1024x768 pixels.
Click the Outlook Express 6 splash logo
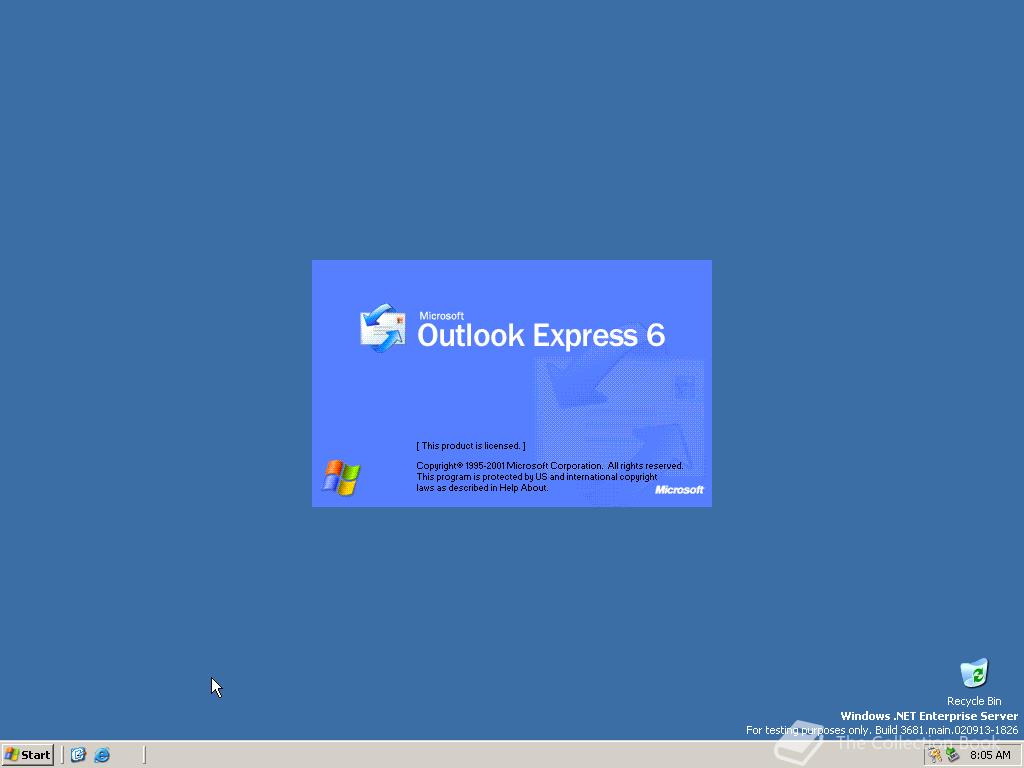coord(541,330)
